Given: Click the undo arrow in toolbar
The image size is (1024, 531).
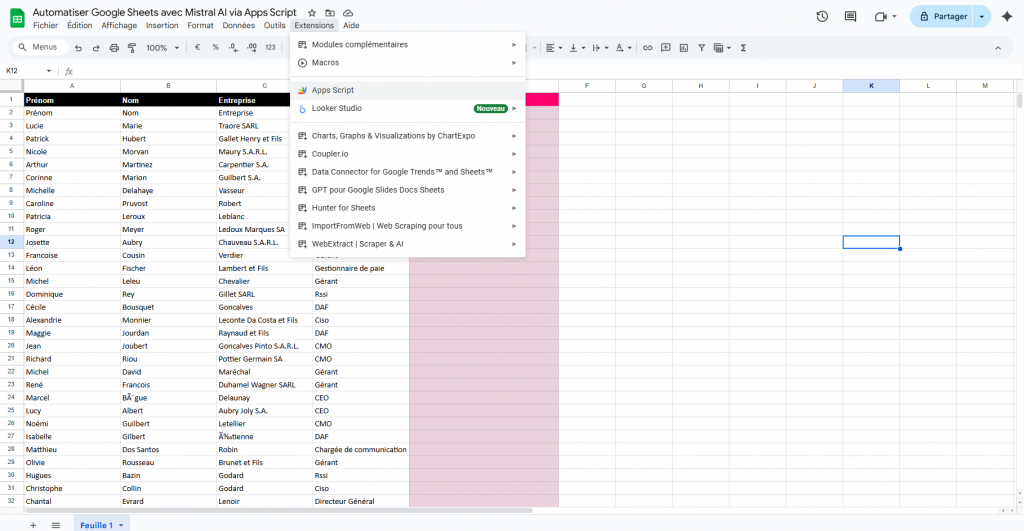Looking at the screenshot, I should pos(78,47).
